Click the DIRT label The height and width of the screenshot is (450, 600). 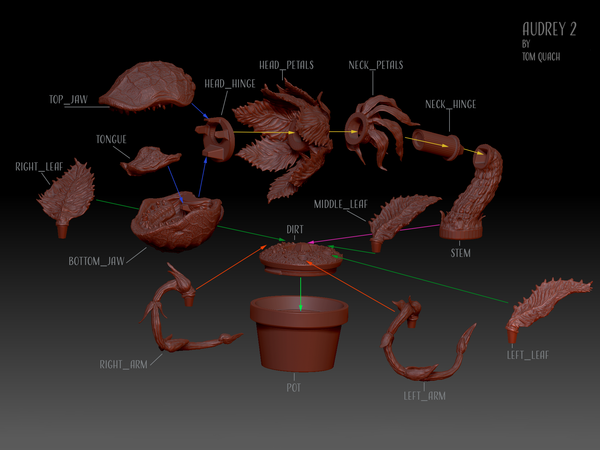pyautogui.click(x=295, y=229)
